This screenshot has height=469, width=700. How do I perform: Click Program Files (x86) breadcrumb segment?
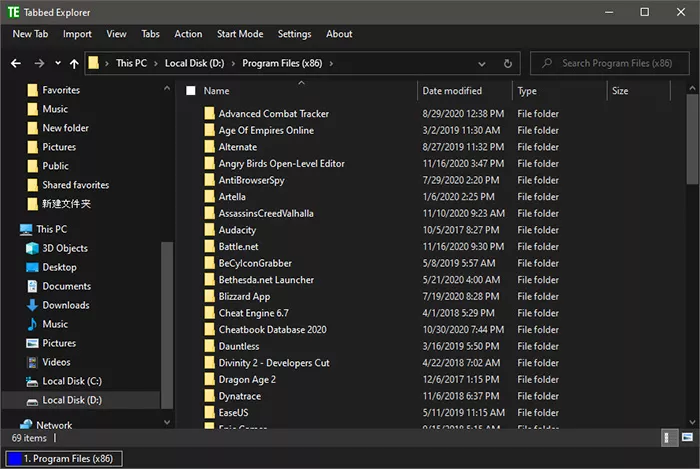pyautogui.click(x=282, y=63)
